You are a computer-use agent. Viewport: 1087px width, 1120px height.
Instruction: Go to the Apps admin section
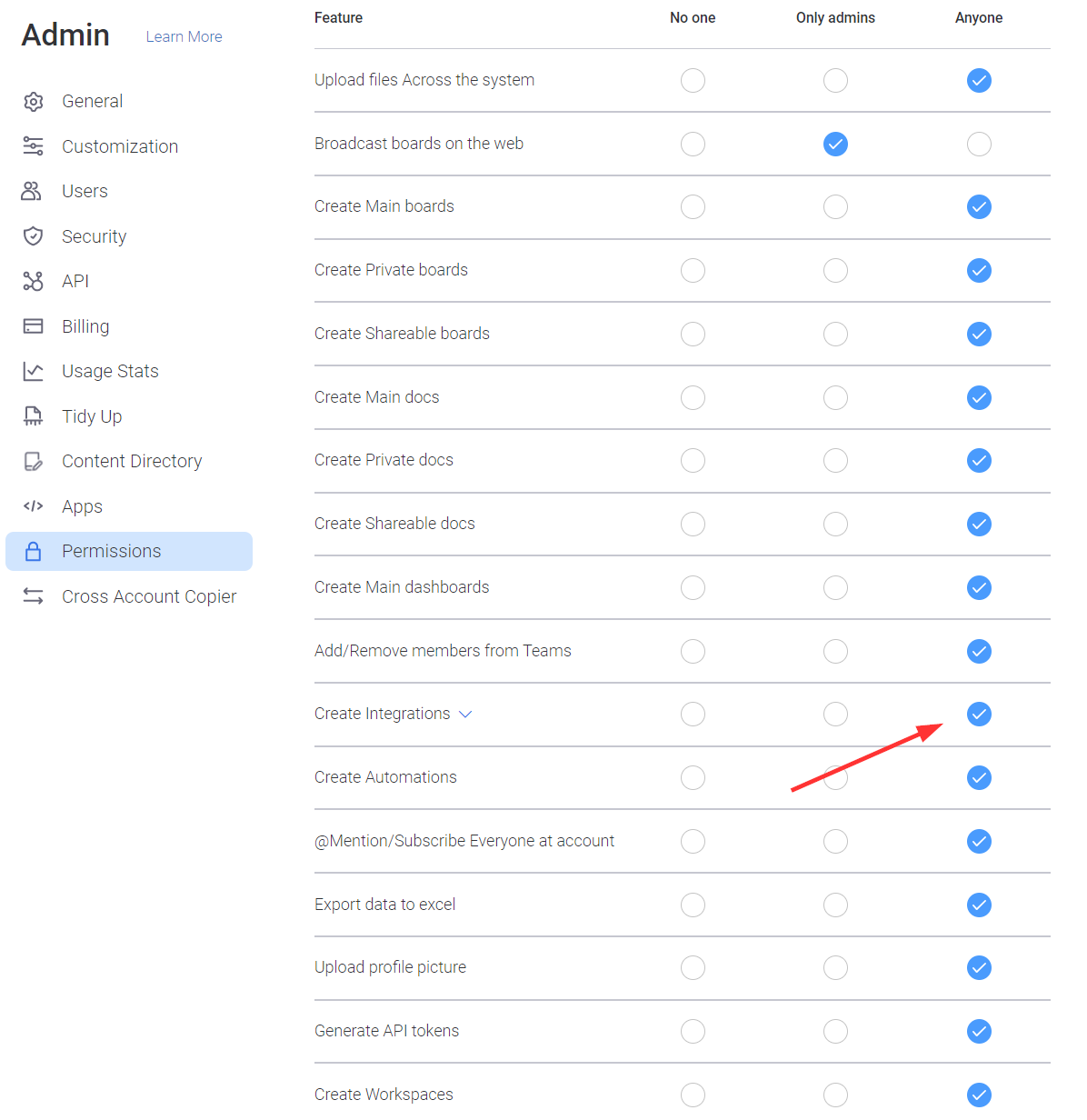click(x=82, y=506)
